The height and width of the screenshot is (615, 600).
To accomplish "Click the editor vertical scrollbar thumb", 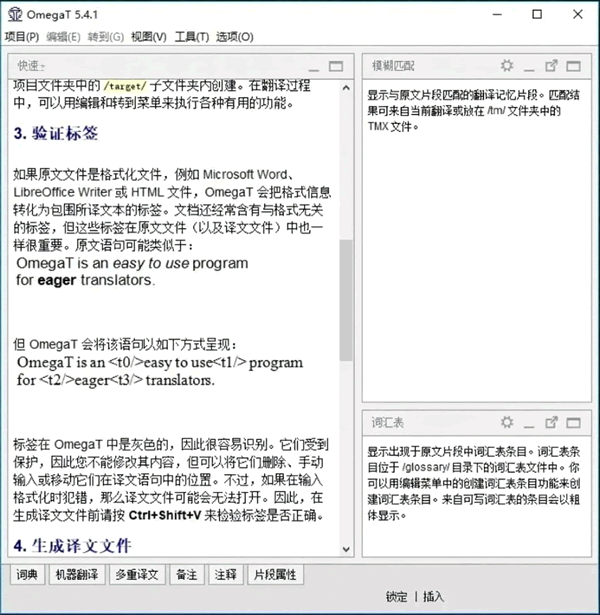I will (x=346, y=300).
